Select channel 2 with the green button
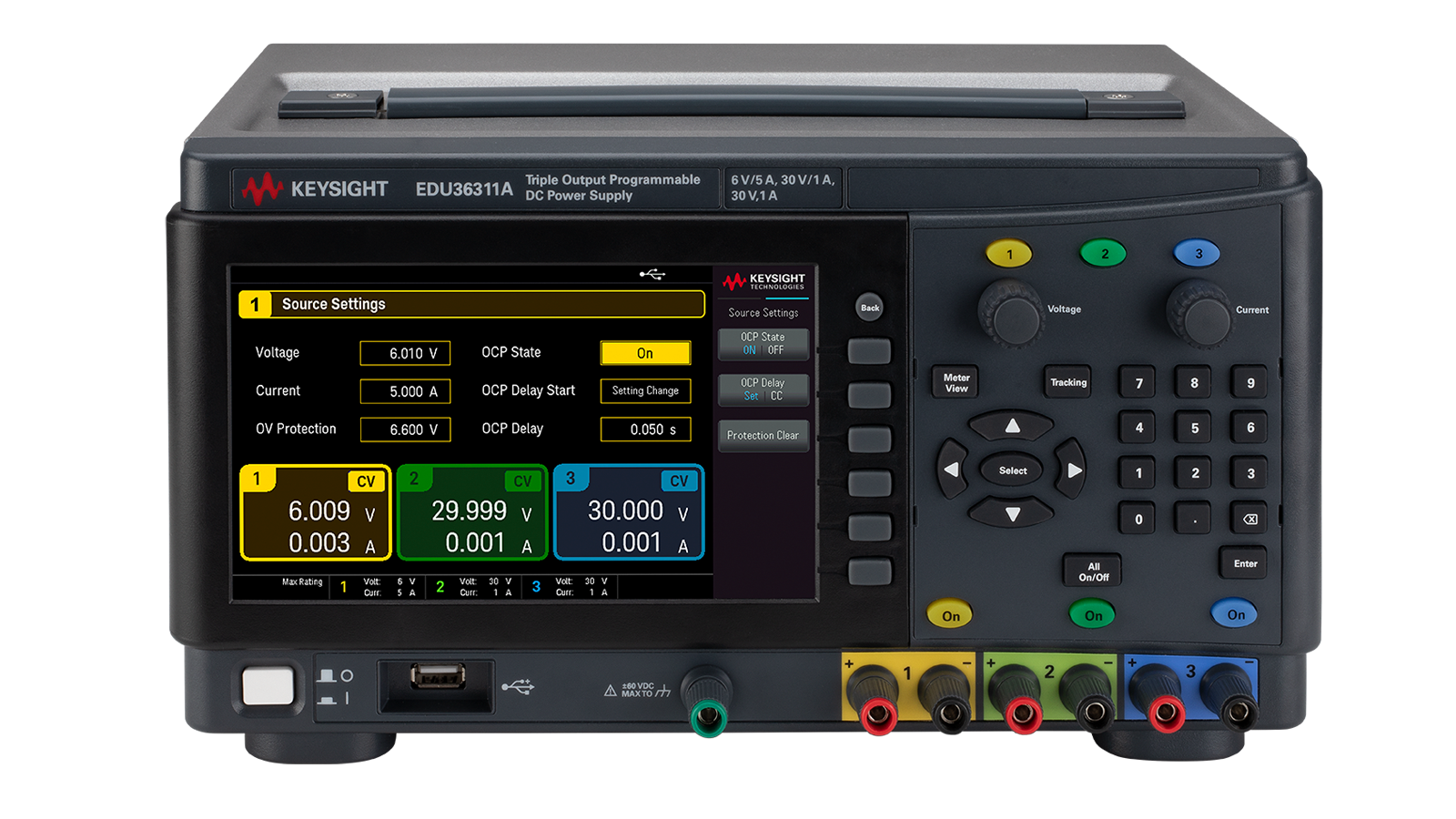The width and height of the screenshot is (1456, 819). (x=1104, y=254)
